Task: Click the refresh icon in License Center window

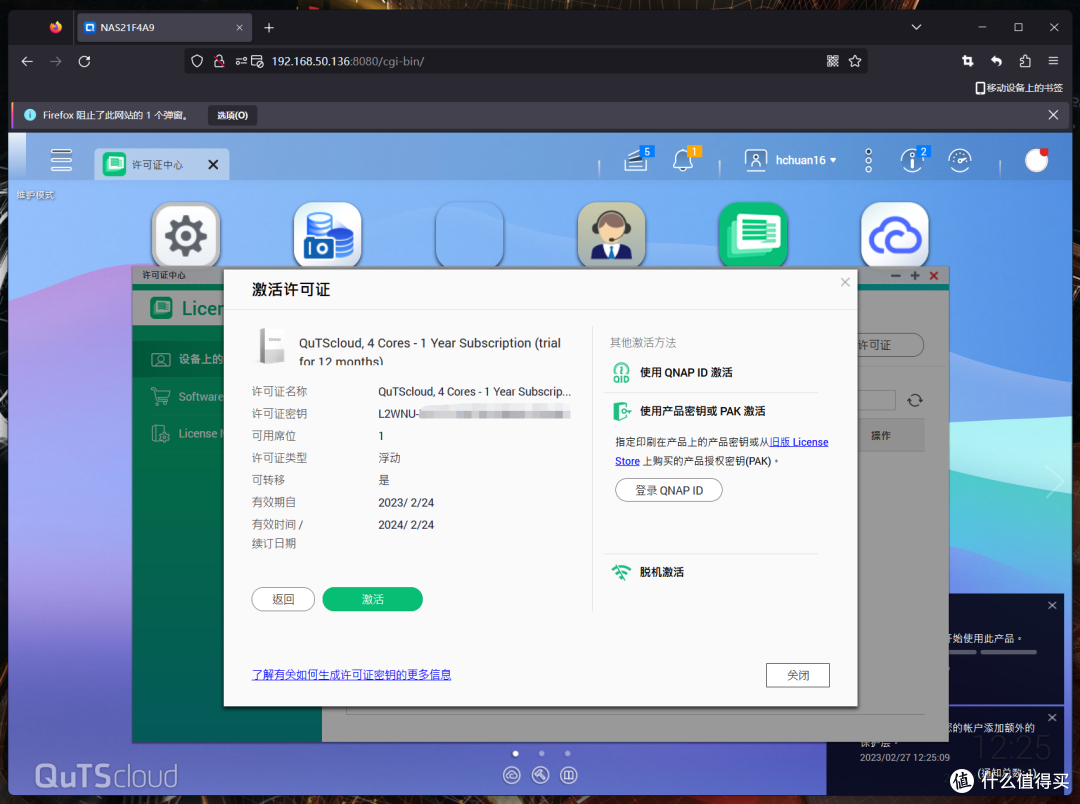Action: click(x=915, y=400)
